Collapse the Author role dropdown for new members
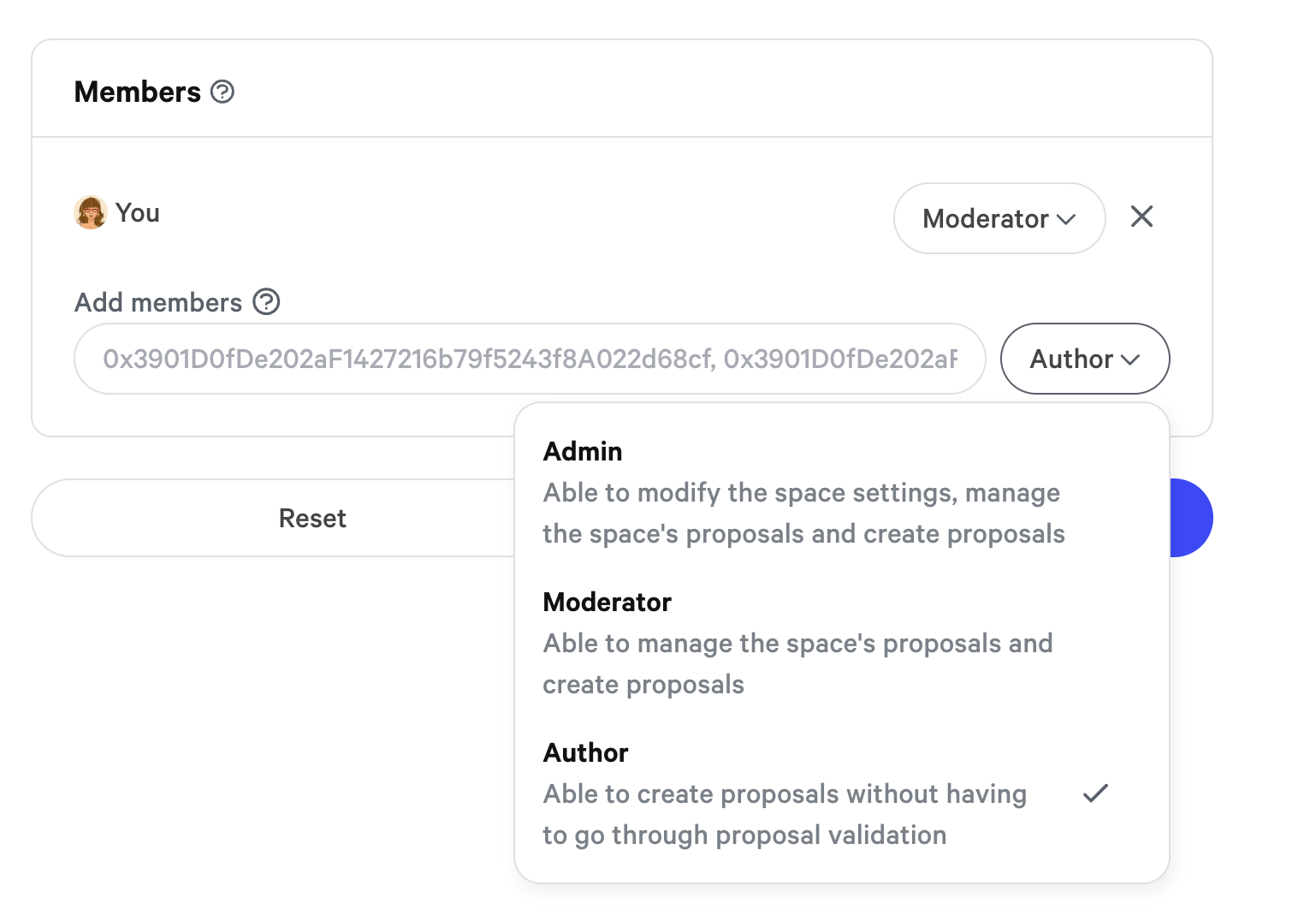Viewport: 1316px width, 921px height. [1083, 359]
